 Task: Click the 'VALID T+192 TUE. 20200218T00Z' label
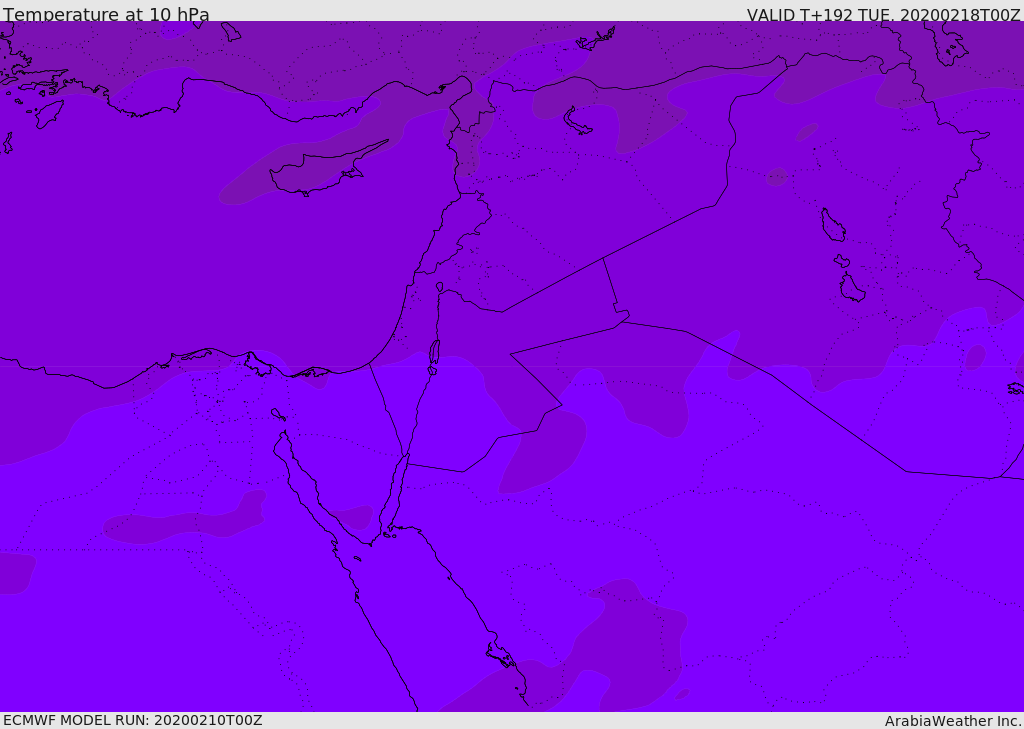(x=884, y=14)
